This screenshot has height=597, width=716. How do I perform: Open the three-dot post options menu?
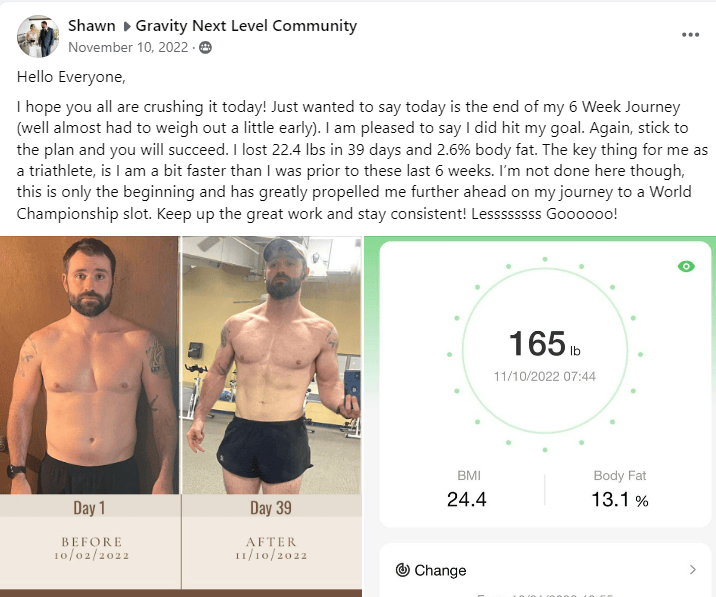pos(690,34)
